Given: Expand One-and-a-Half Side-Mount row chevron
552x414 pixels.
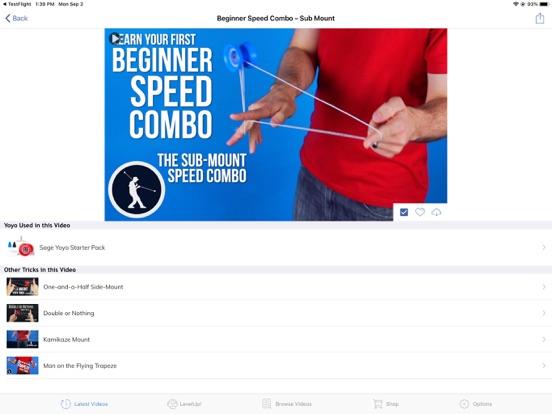Looking at the screenshot, I should point(544,287).
